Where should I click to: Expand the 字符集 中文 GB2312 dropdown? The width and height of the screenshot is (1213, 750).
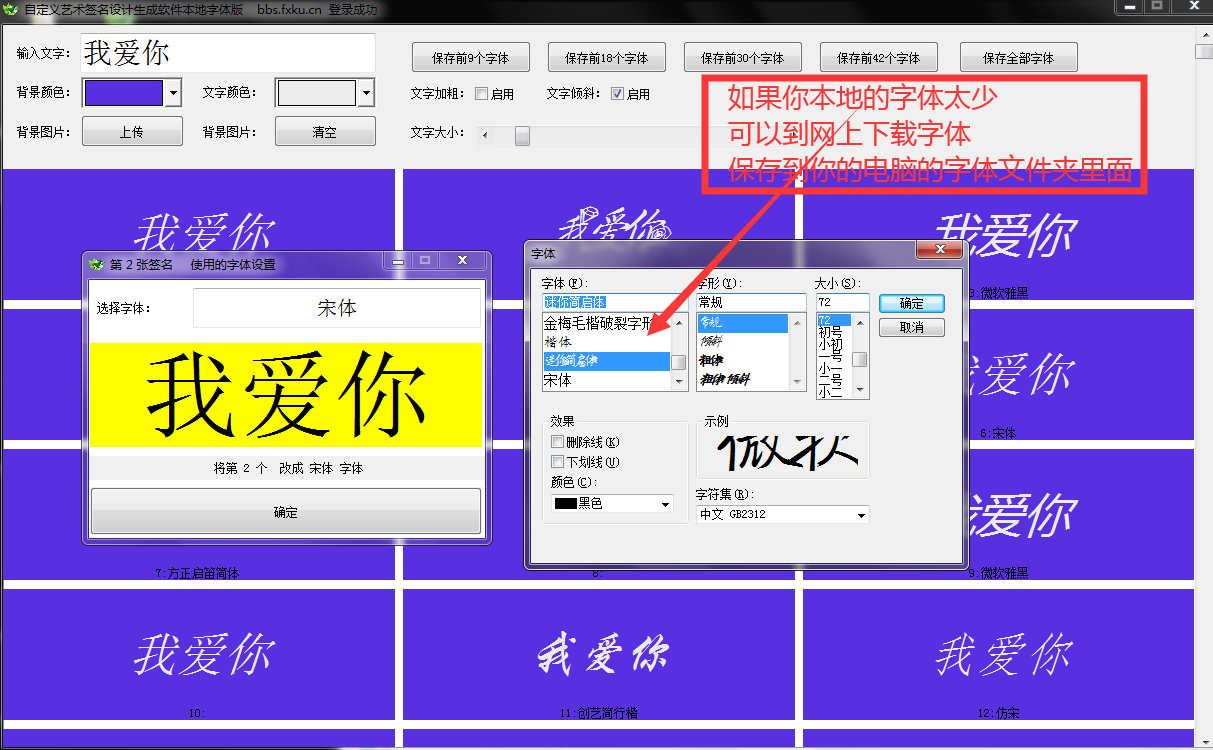click(861, 514)
